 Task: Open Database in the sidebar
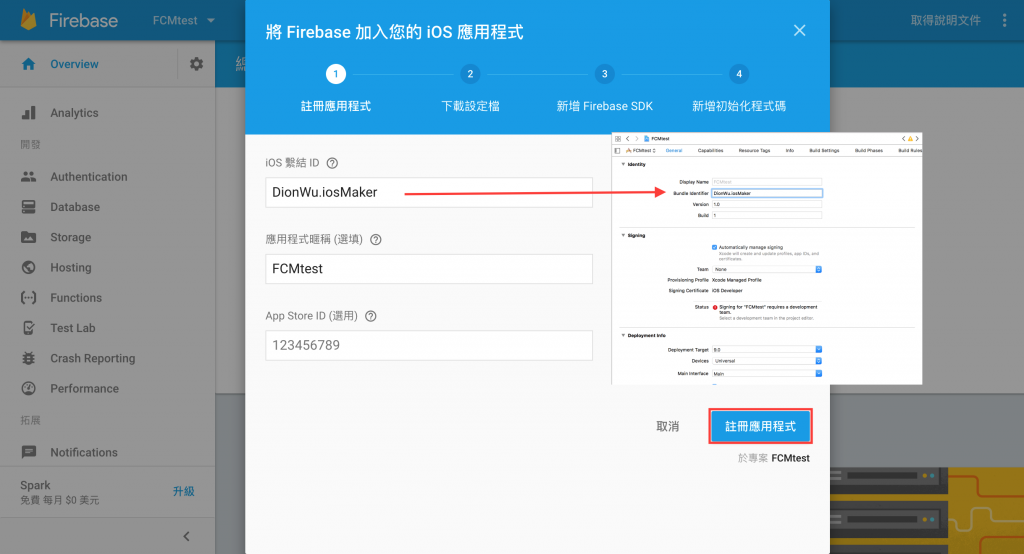click(75, 207)
